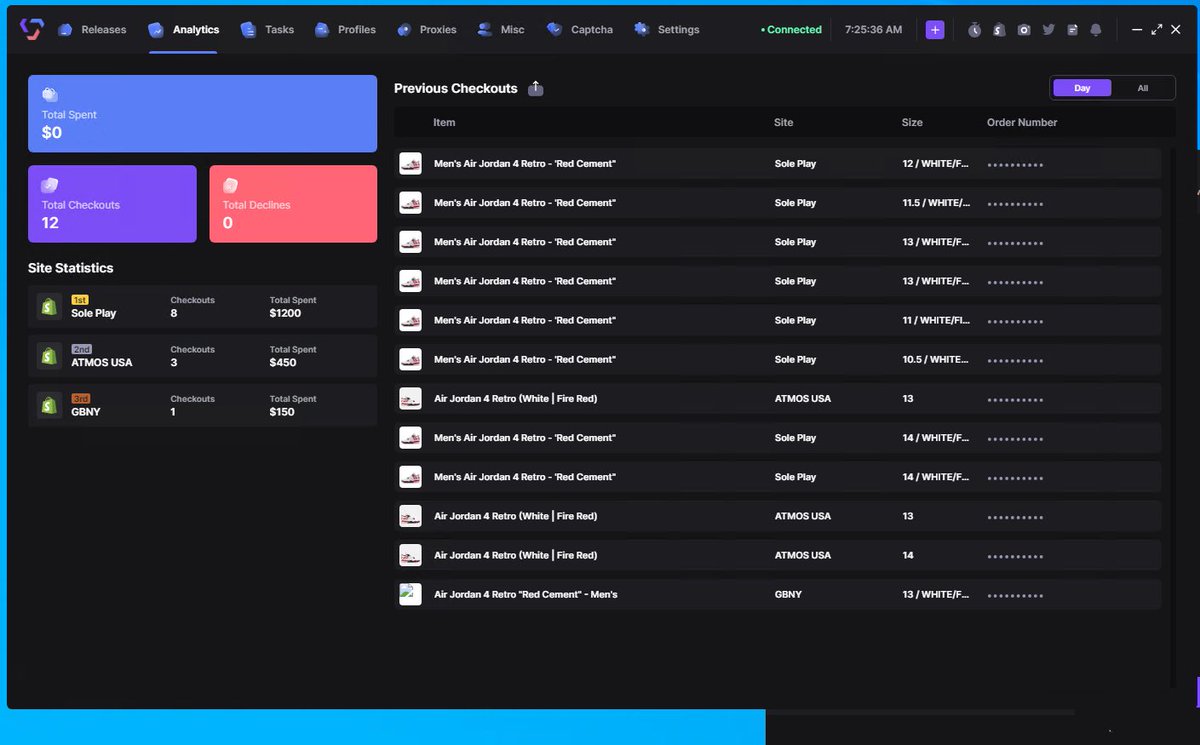Screen dimensions: 1200x745
Task: Switch to the Captcha tab
Action: pos(580,30)
